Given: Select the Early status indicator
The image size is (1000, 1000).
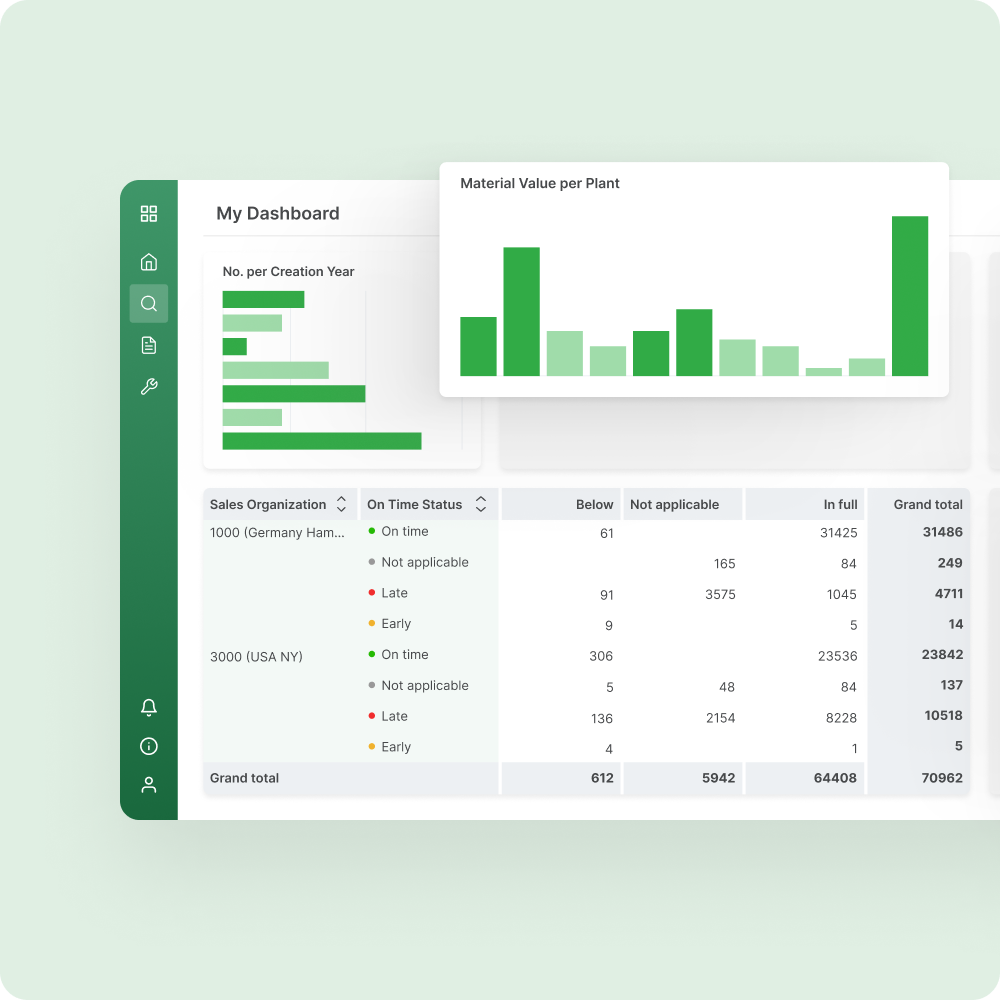Looking at the screenshot, I should click(371, 623).
